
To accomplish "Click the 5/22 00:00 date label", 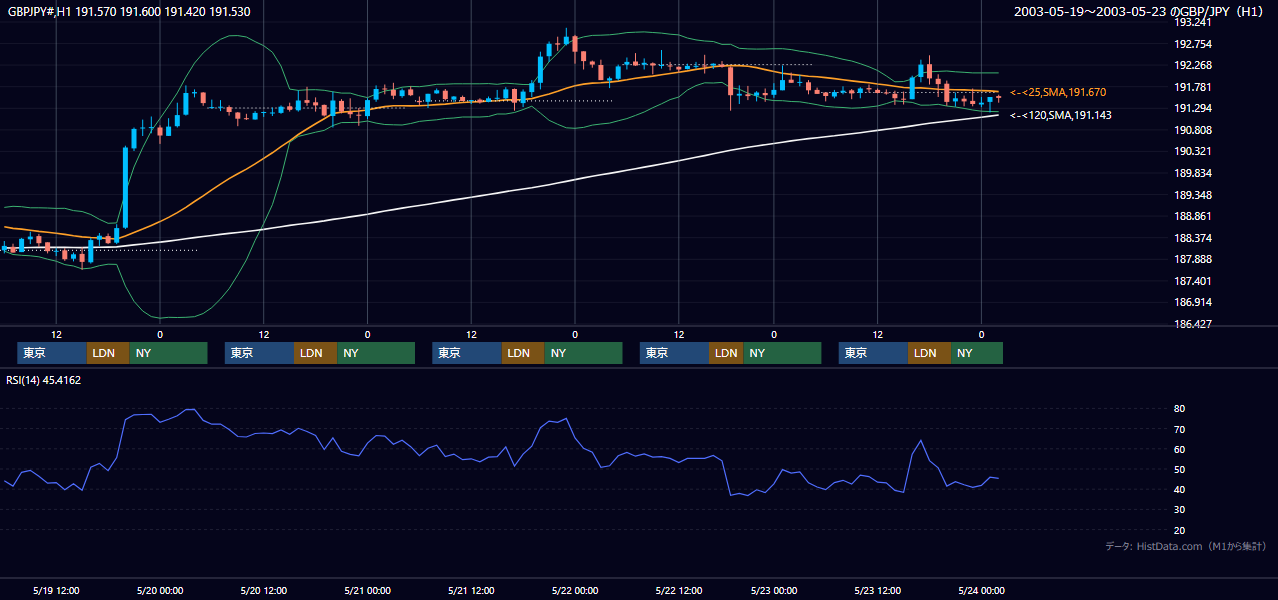I will 575,590.
